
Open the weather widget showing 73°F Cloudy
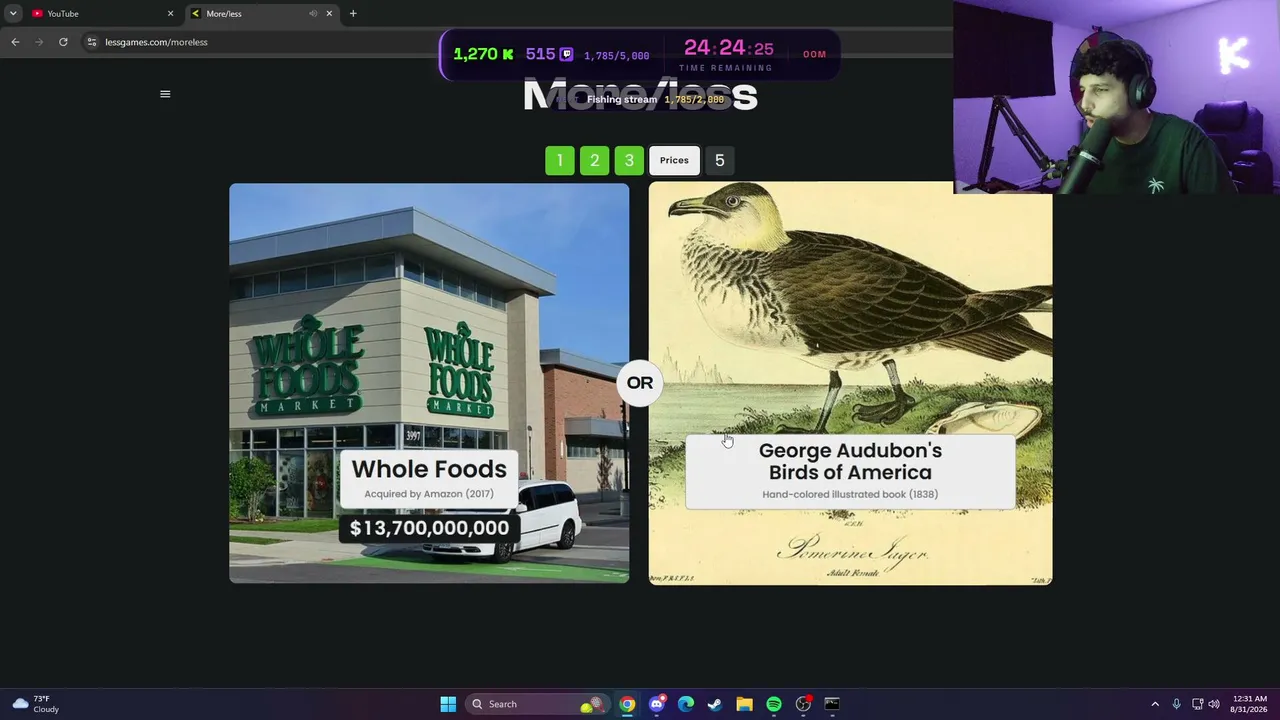(36, 704)
